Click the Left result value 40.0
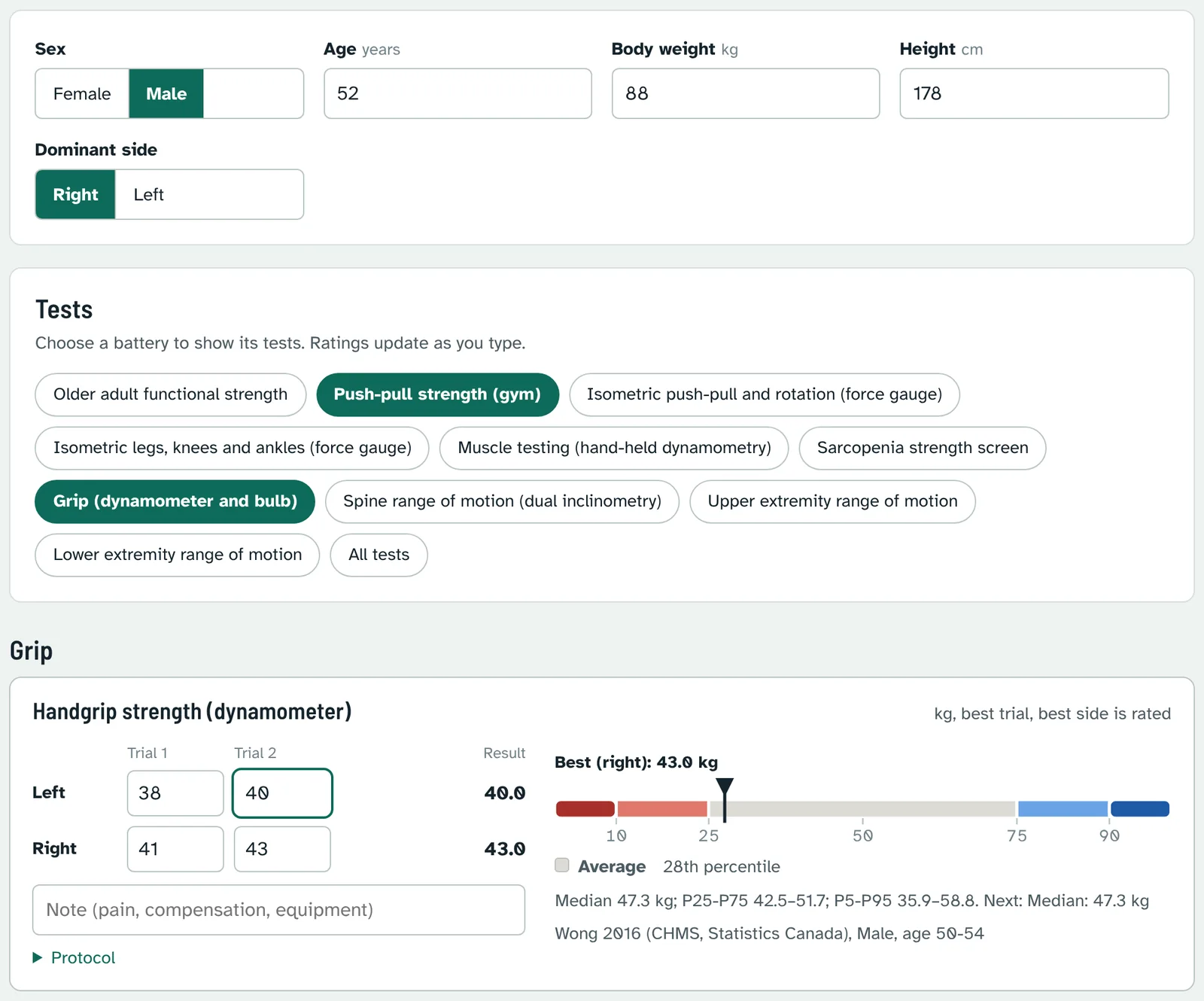Image resolution: width=1204 pixels, height=1001 pixels. 505,793
